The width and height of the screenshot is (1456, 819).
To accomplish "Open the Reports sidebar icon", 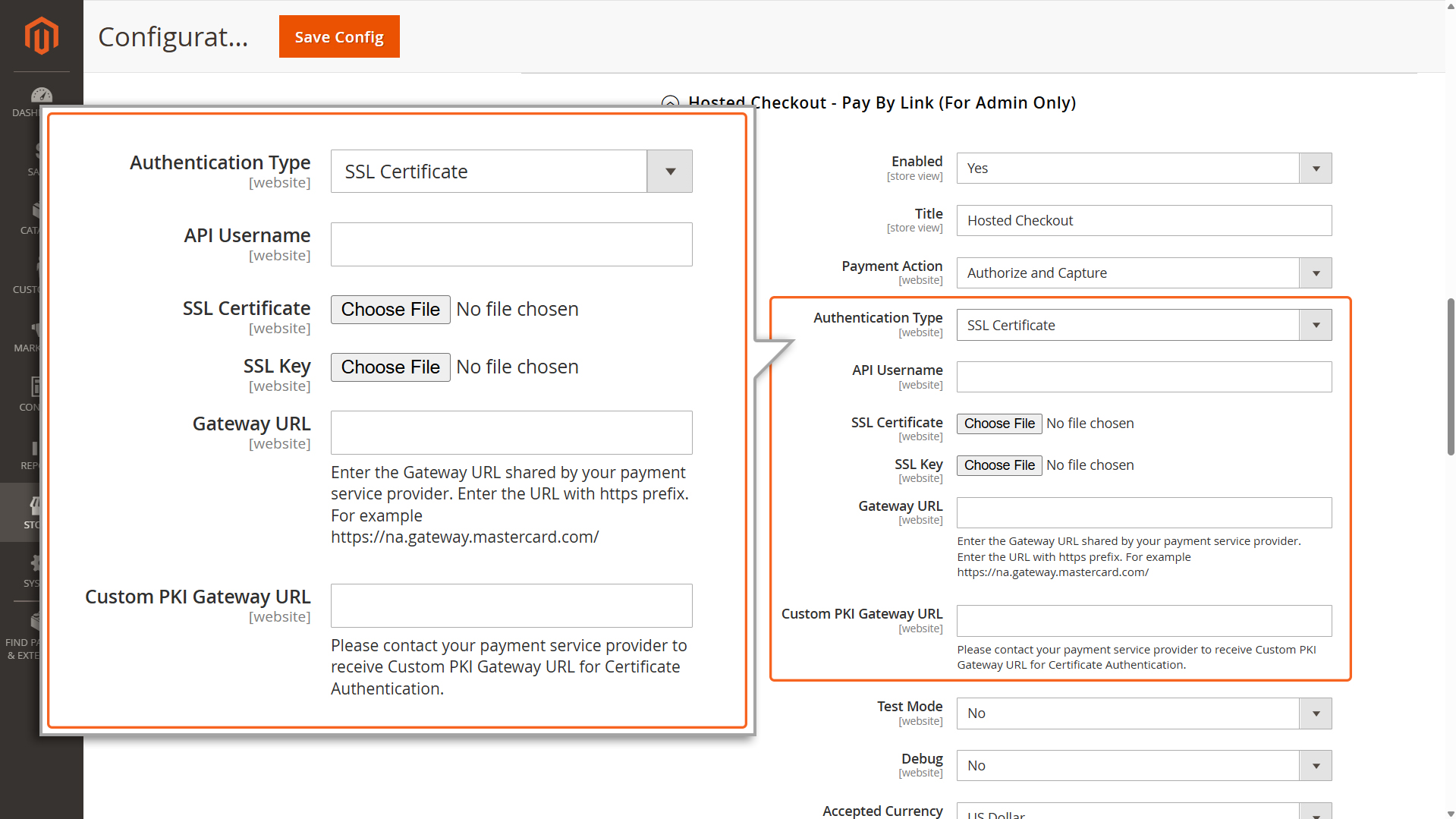I will 34,448.
